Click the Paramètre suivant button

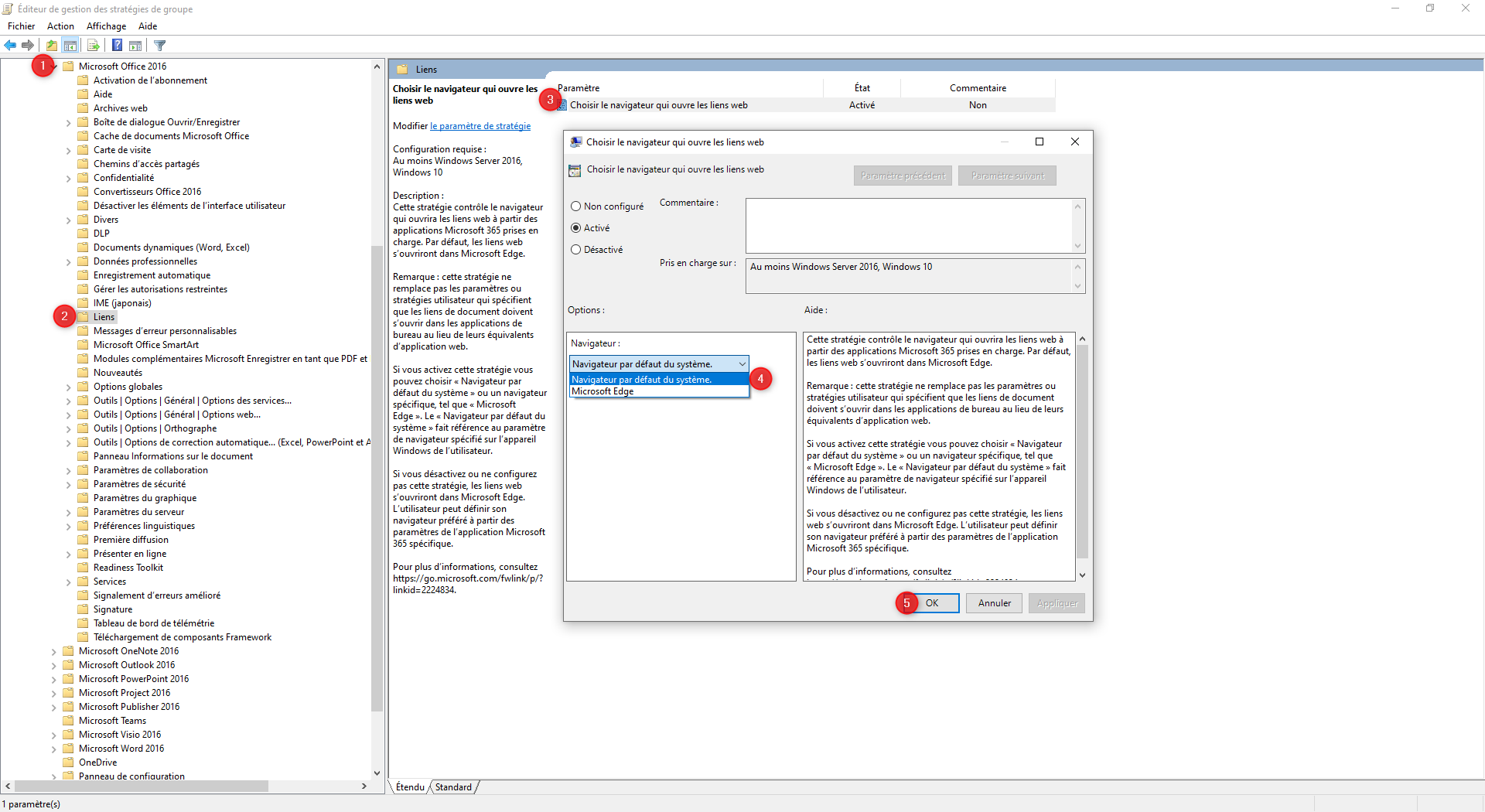tap(1007, 176)
